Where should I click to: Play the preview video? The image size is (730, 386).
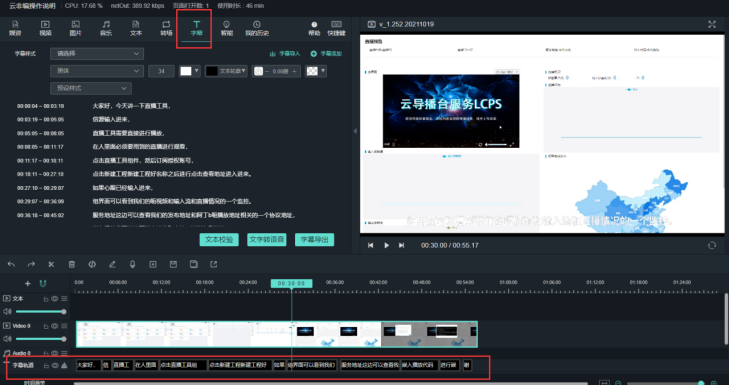point(386,245)
